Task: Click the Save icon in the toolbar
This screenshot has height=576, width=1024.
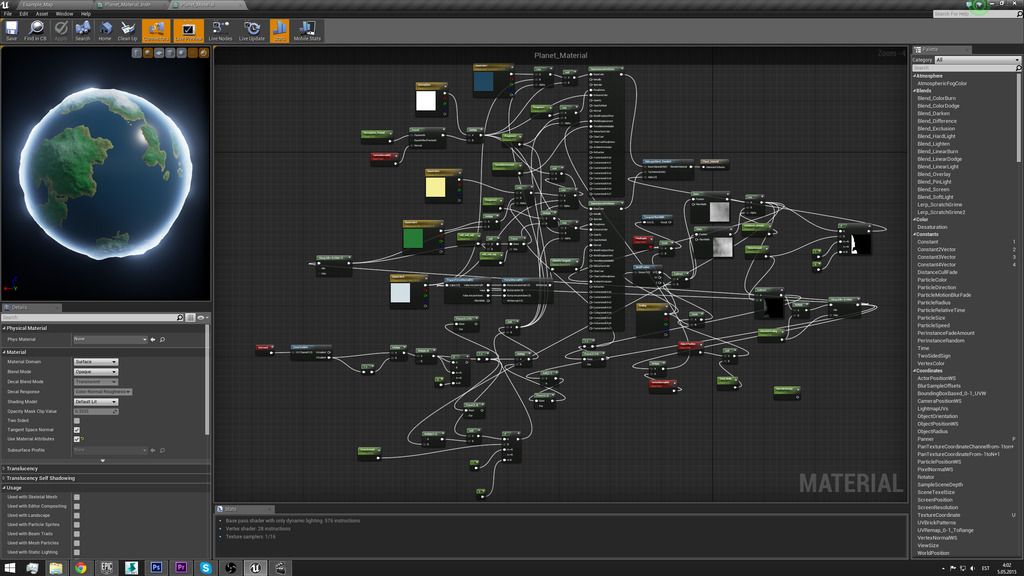Action: pos(12,30)
